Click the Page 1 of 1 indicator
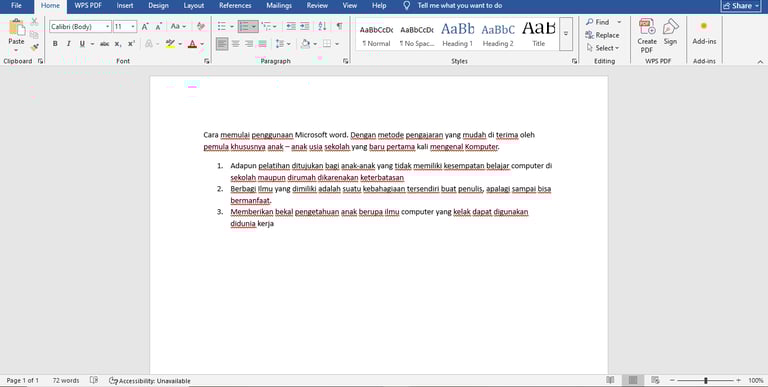 (23, 380)
